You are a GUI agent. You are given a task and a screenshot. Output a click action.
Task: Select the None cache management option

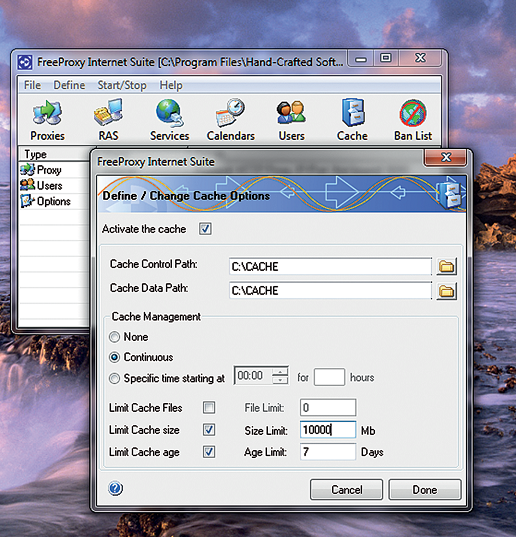coord(114,337)
